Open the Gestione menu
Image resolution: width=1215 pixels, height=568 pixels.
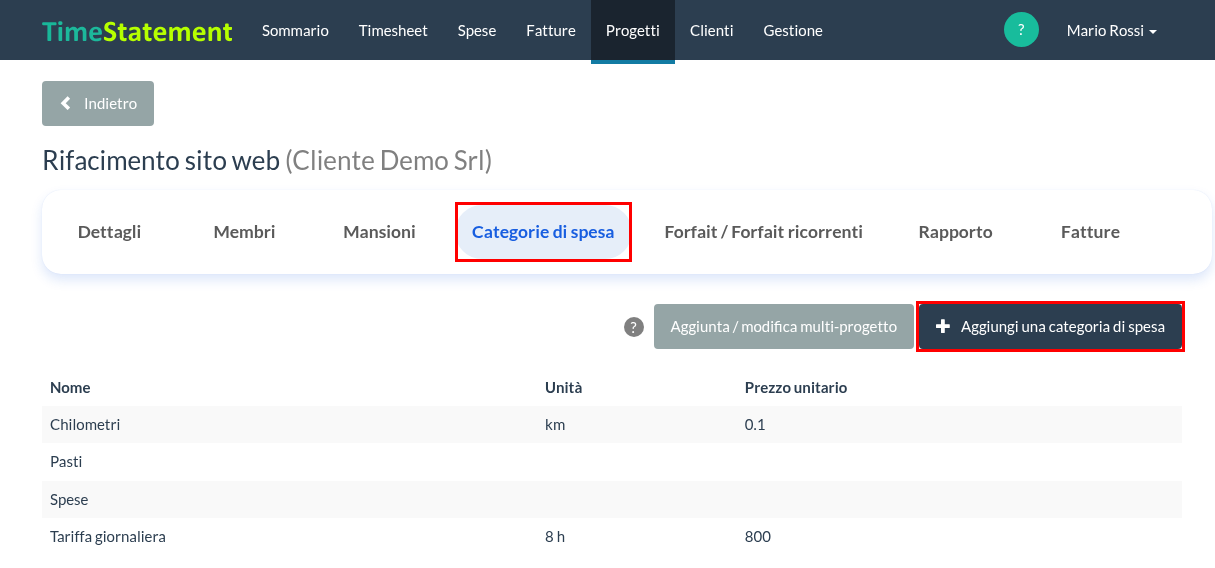793,31
